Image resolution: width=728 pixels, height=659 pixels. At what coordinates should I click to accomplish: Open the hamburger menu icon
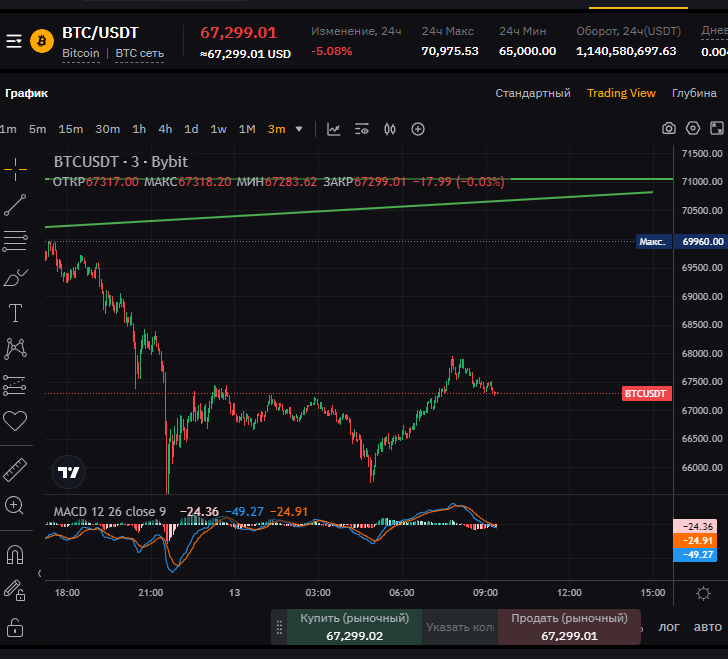coord(14,41)
